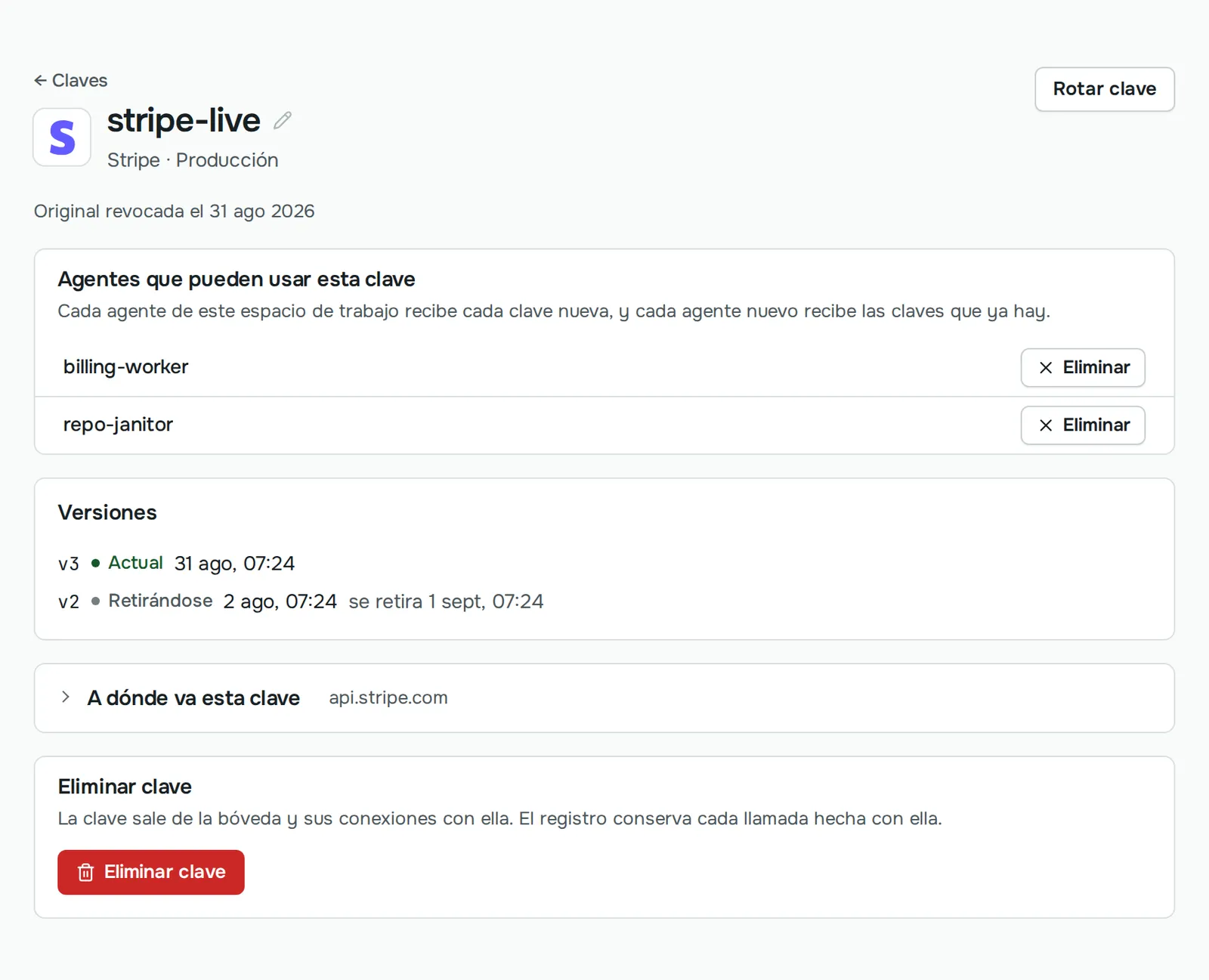
Task: Go back to Claves list
Action: (x=70, y=80)
